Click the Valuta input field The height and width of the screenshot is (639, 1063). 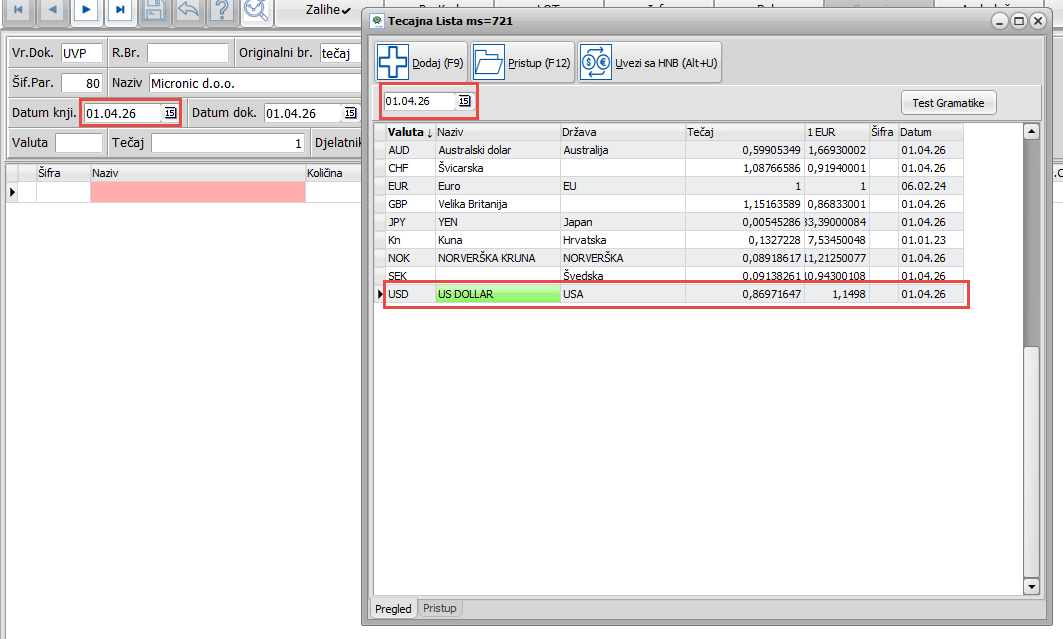tap(79, 143)
